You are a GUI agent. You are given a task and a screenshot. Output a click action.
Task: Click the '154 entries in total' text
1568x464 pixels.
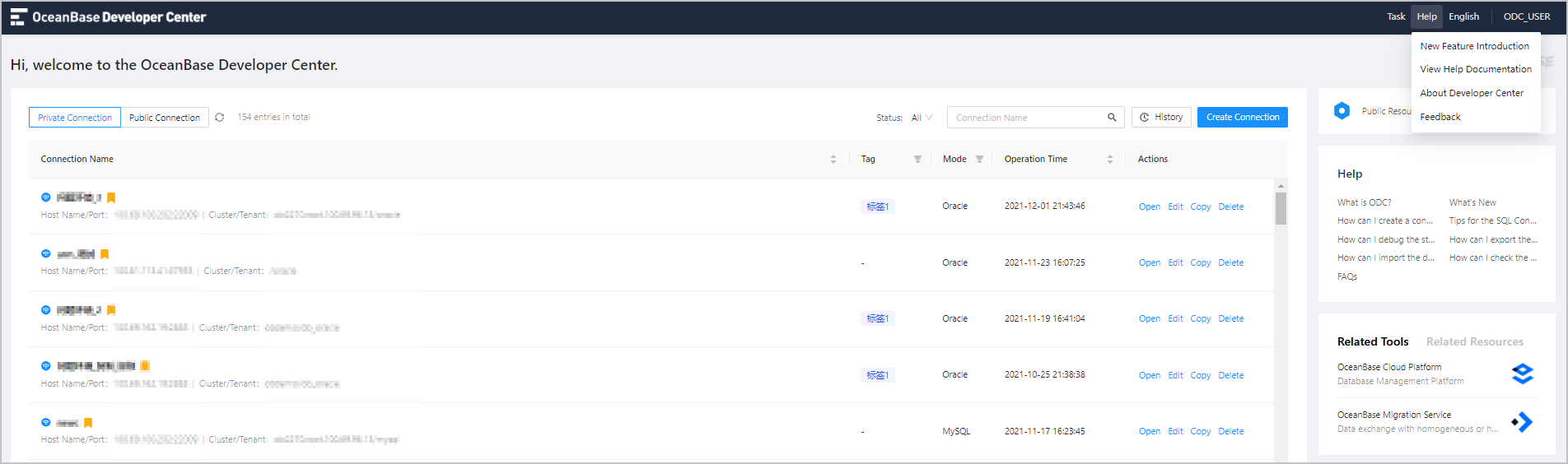(273, 117)
